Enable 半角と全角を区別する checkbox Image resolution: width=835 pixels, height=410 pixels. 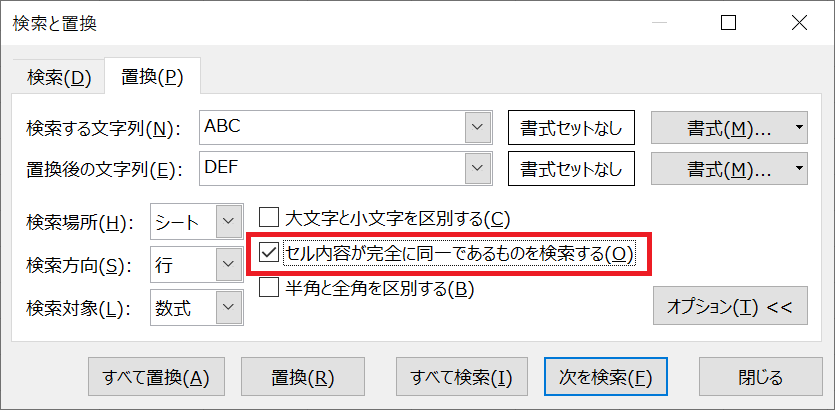[268, 289]
